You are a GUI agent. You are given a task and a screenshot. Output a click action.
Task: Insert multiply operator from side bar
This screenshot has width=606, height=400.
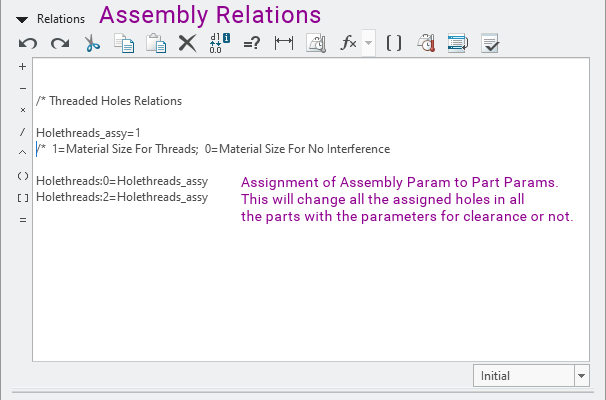(x=22, y=110)
